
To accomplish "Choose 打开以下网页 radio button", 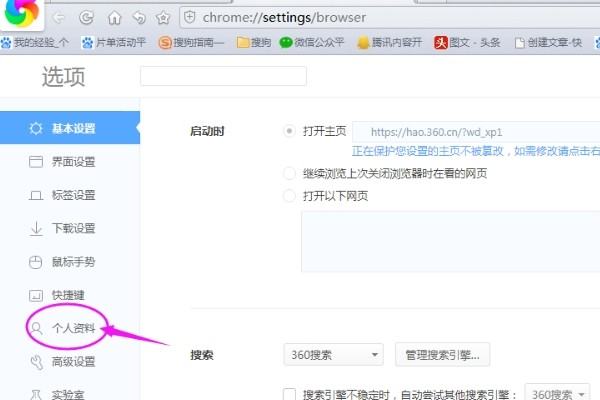I will tap(291, 195).
